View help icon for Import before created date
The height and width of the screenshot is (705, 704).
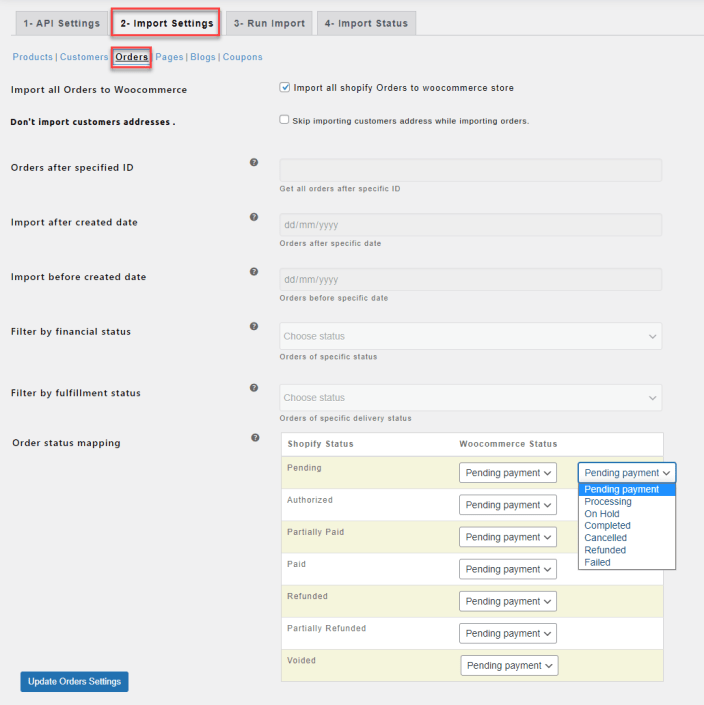coord(254,272)
